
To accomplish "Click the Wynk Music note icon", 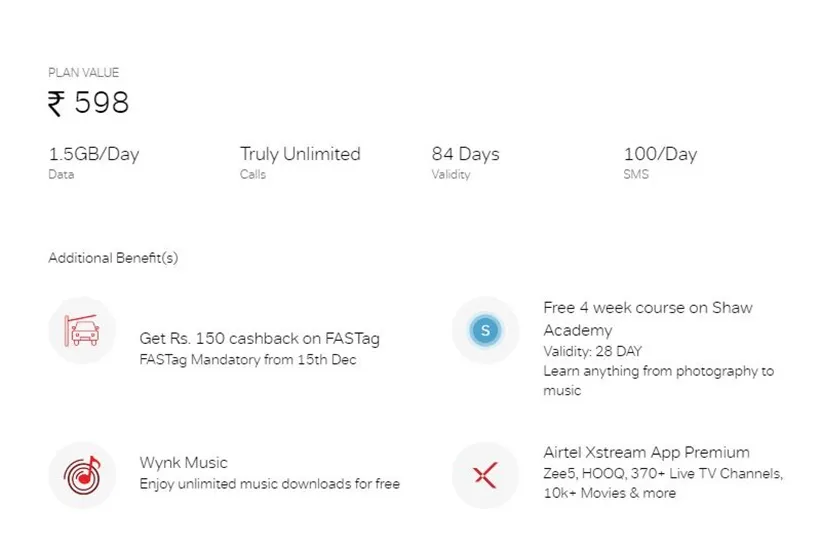I will click(x=82, y=475).
